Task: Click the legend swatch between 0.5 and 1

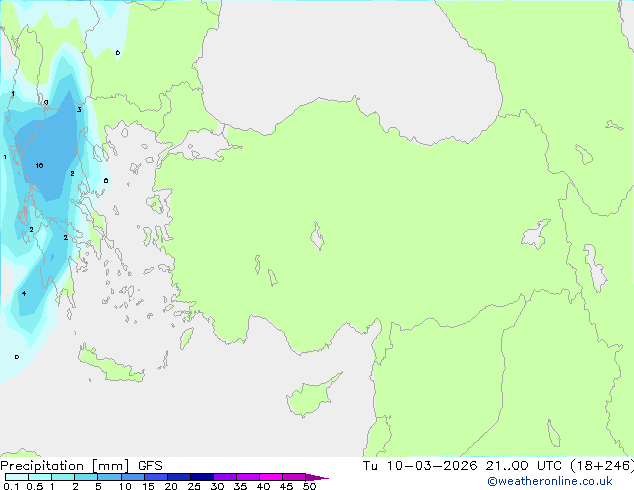Action: pyautogui.click(x=40, y=477)
